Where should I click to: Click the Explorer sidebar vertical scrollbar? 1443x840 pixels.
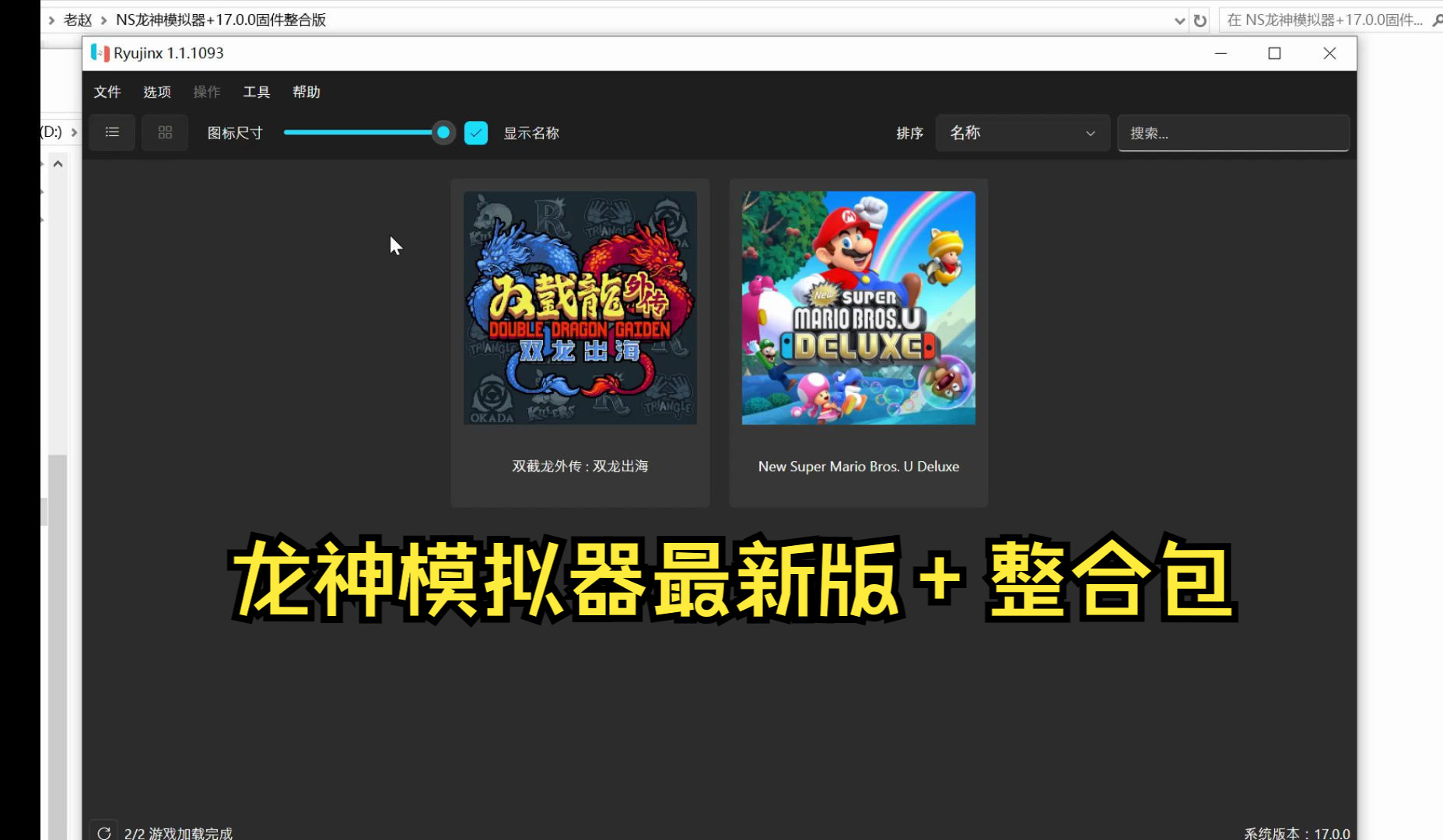pyautogui.click(x=58, y=647)
